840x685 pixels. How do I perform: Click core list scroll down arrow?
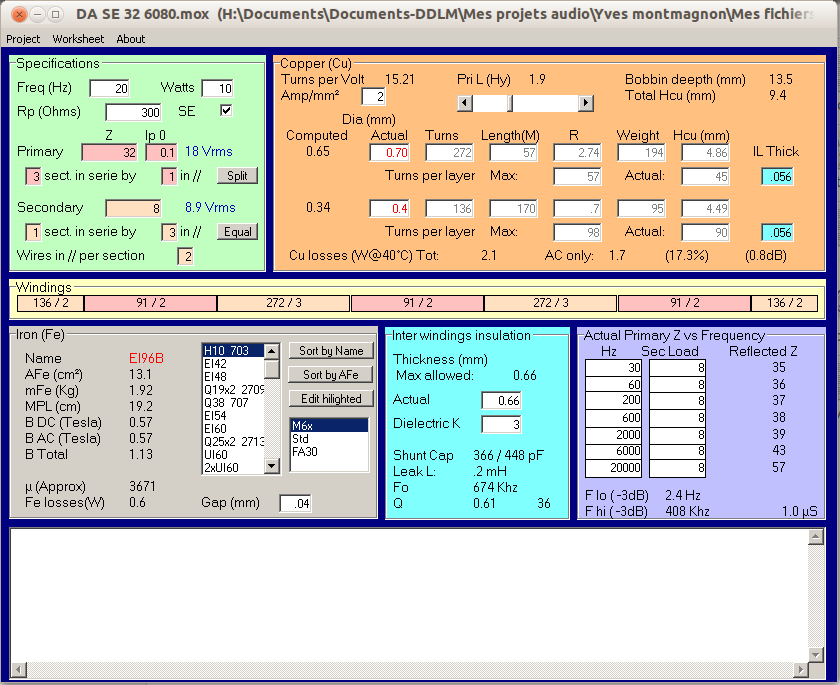click(272, 466)
